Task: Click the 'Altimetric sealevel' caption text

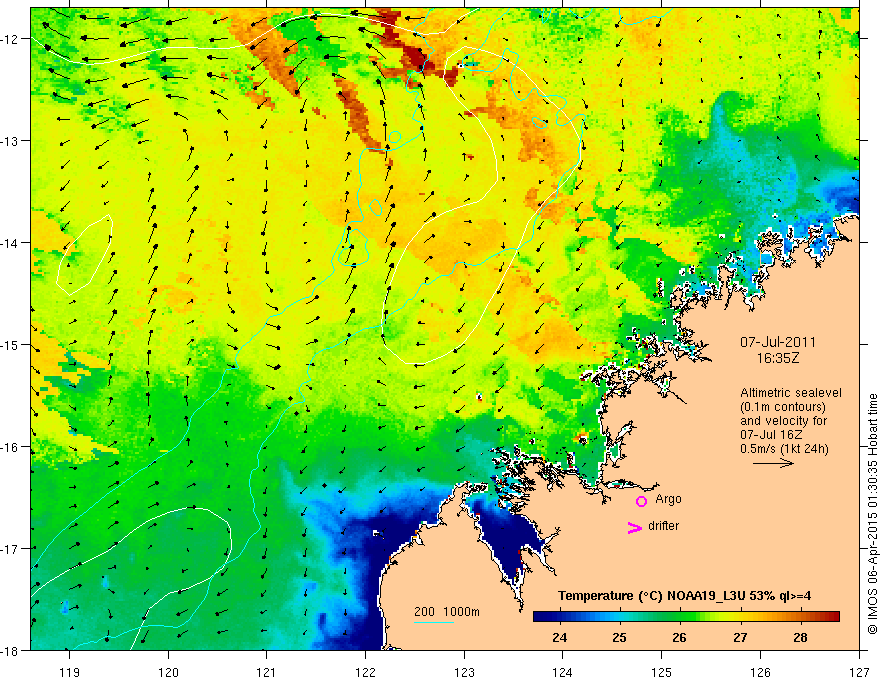Action: coord(791,393)
